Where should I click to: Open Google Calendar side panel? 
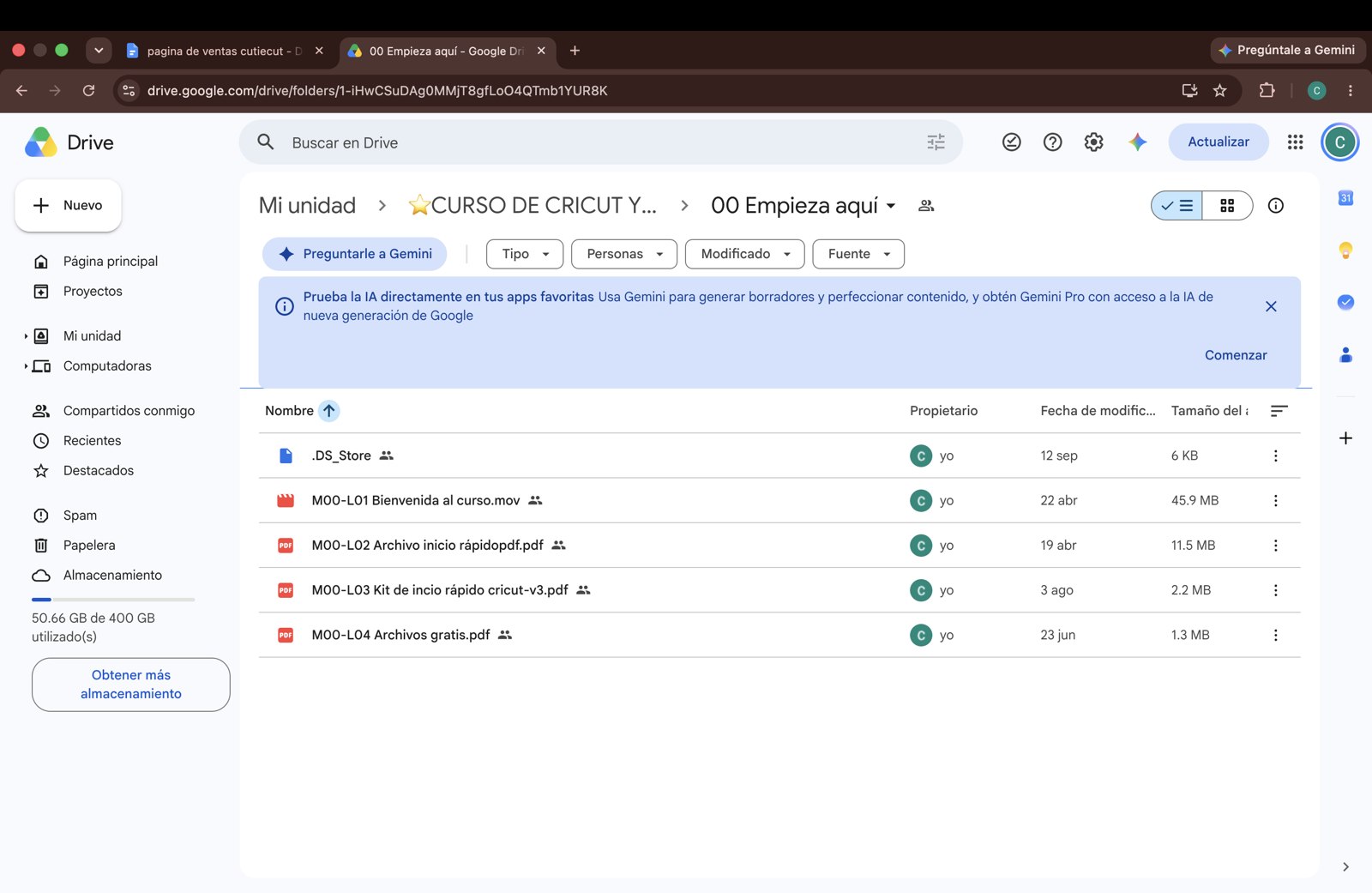point(1345,198)
